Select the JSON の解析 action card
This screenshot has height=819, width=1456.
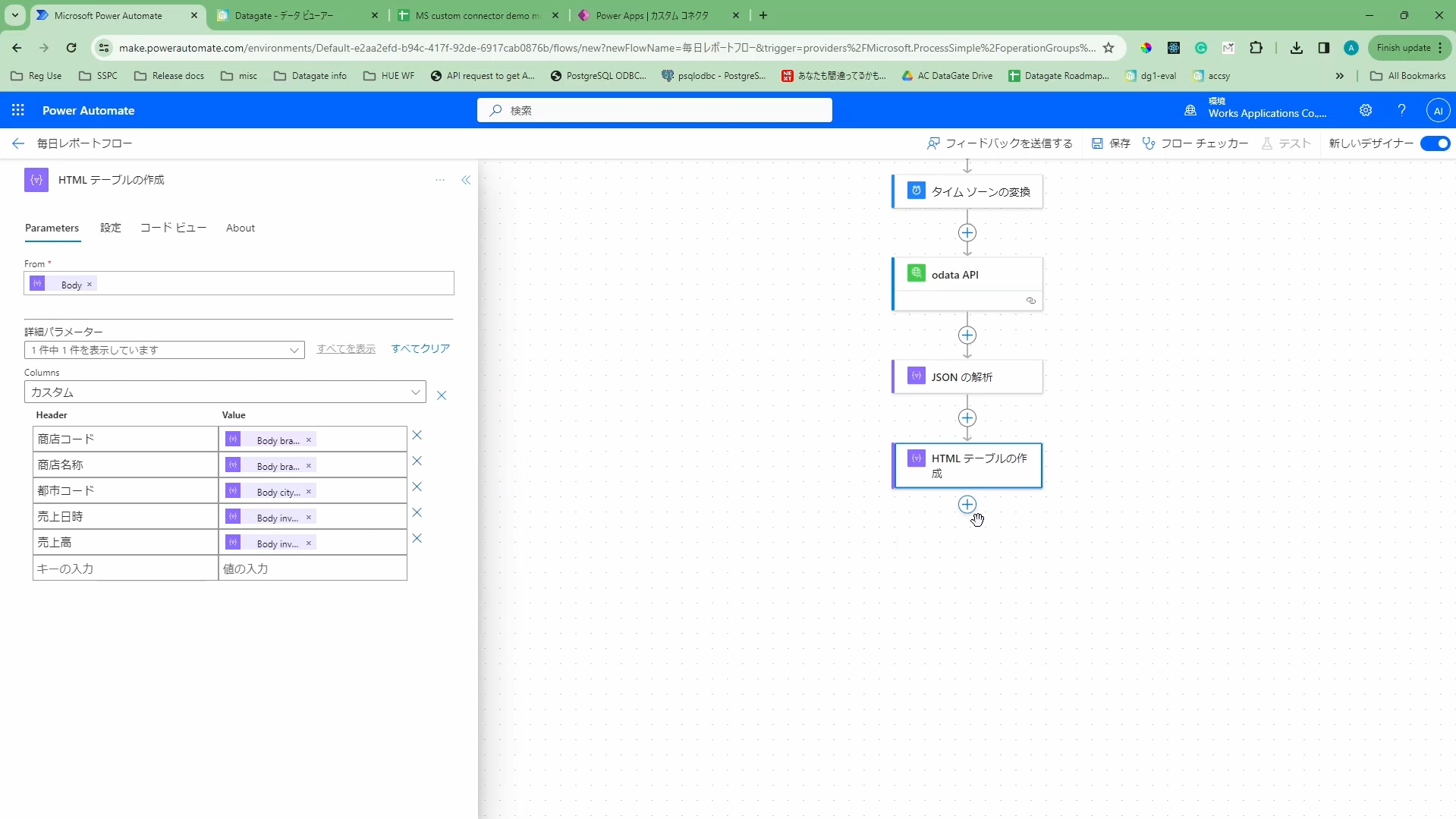(x=967, y=377)
